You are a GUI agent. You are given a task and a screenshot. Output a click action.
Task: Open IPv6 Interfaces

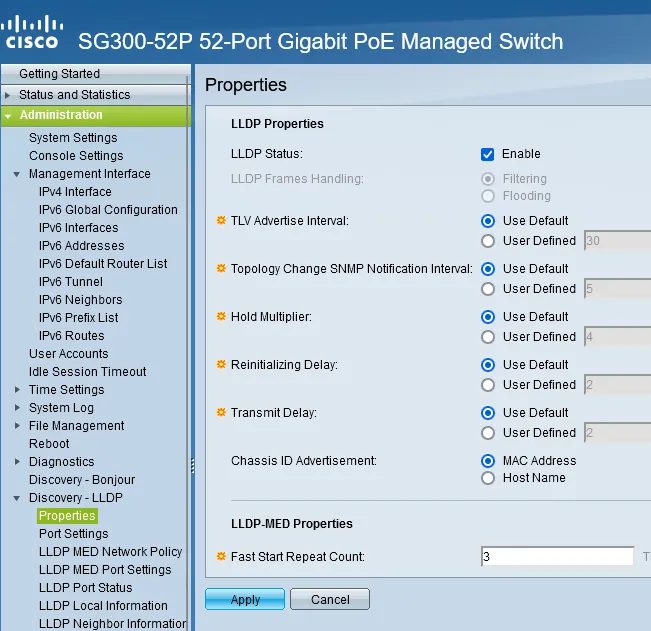coord(78,228)
